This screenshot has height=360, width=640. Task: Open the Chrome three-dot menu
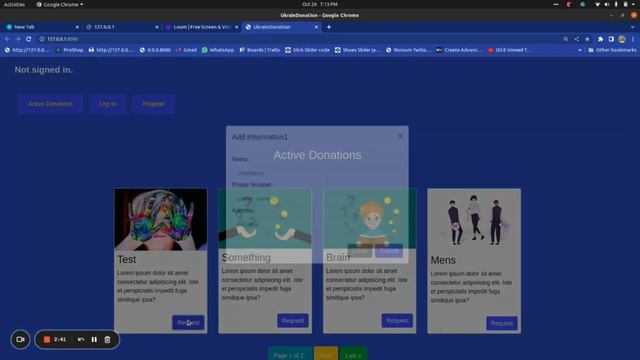[x=633, y=39]
